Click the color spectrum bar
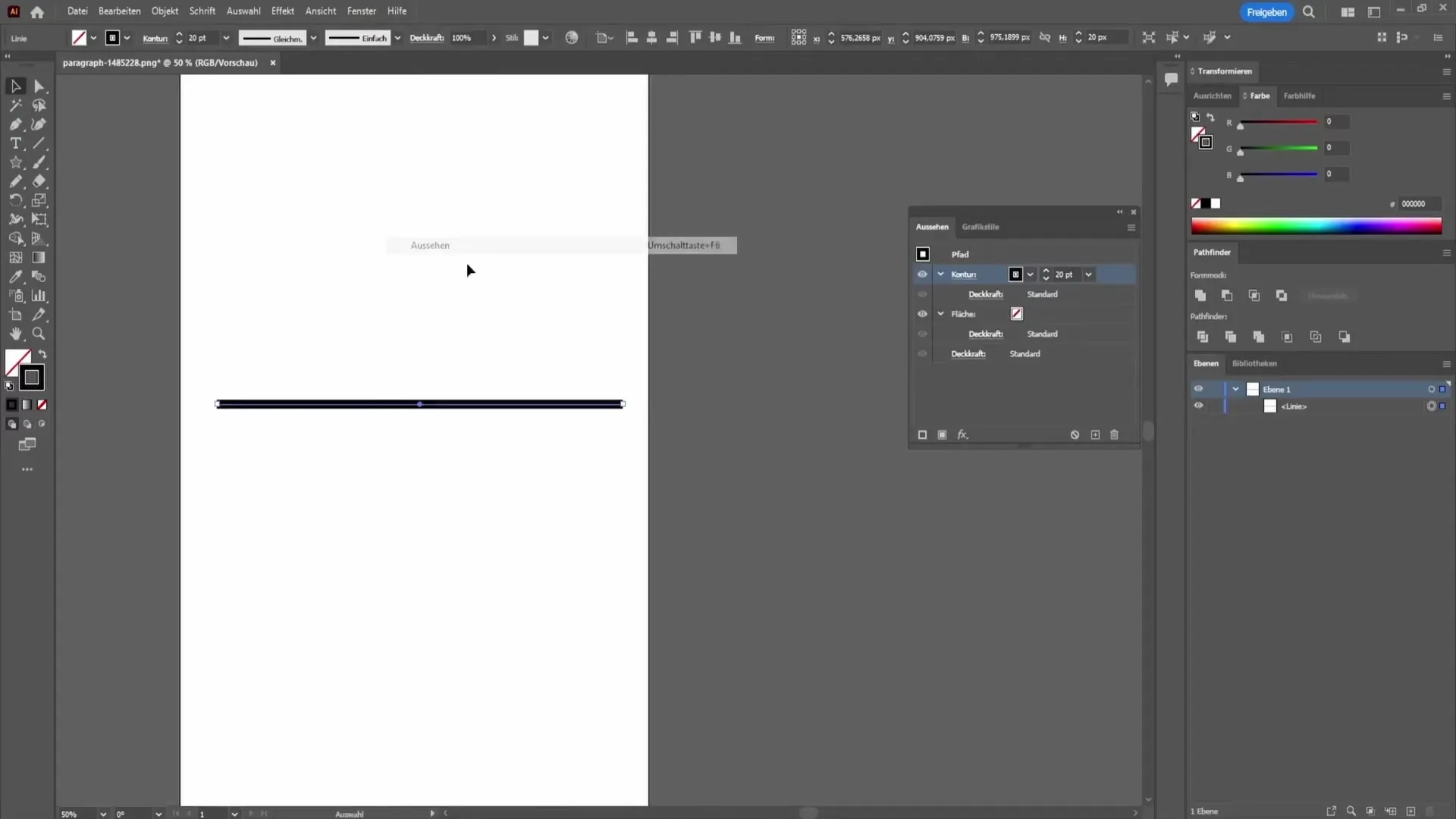This screenshot has height=819, width=1456. pyautogui.click(x=1316, y=226)
